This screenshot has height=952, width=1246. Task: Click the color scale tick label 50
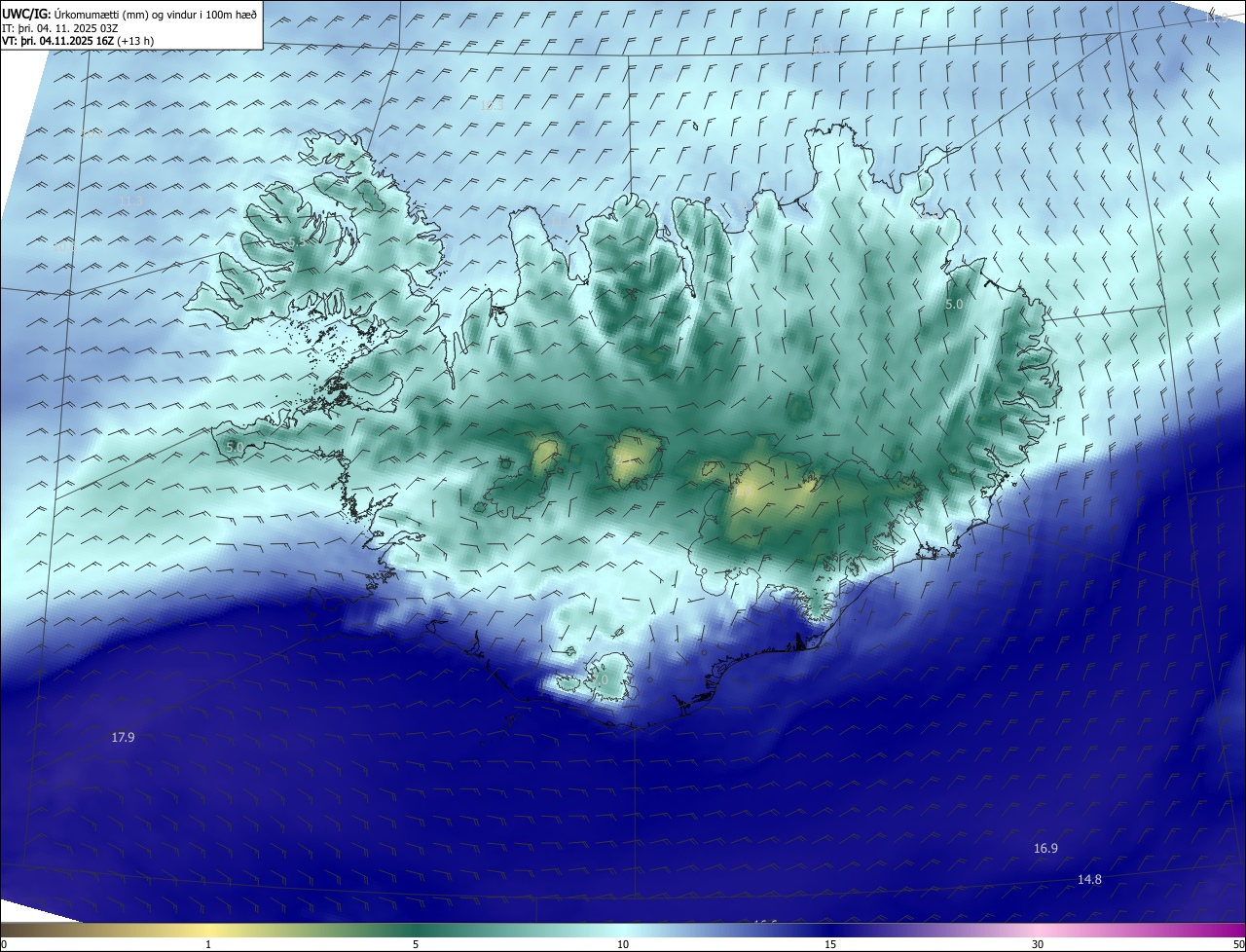[1238, 943]
